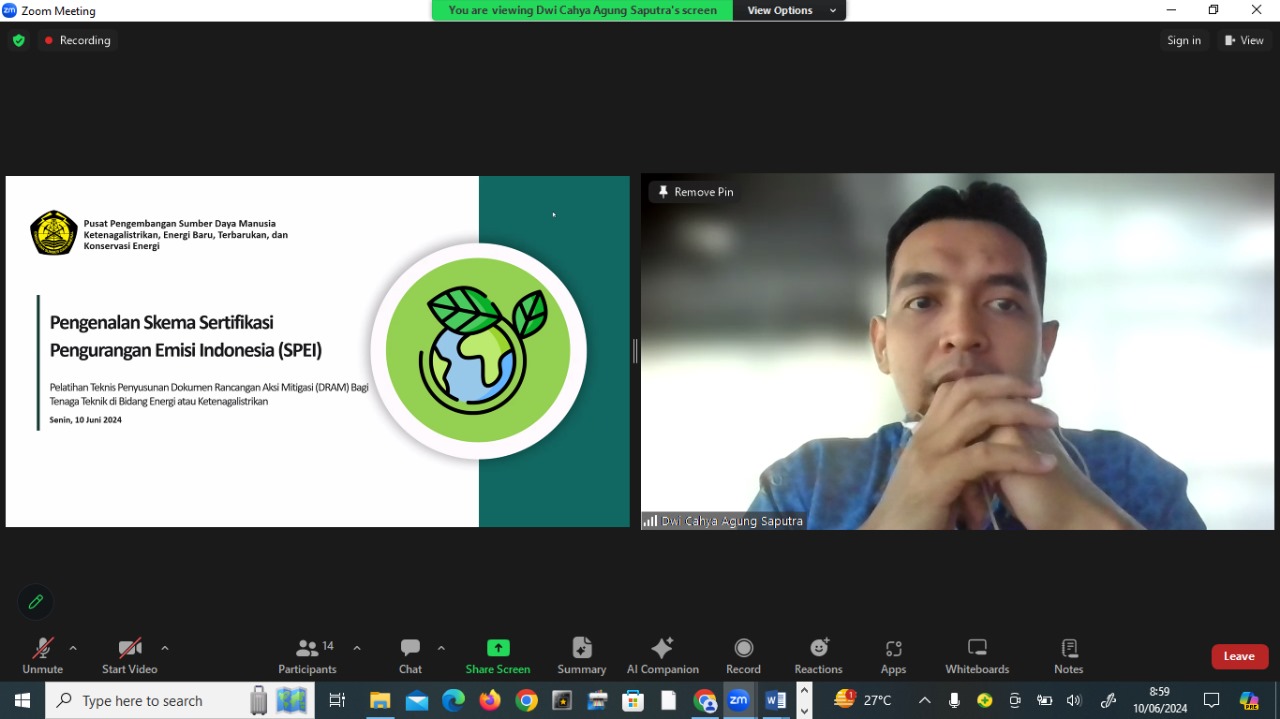Expand the Participants options arrow
The width and height of the screenshot is (1280, 719).
point(357,648)
